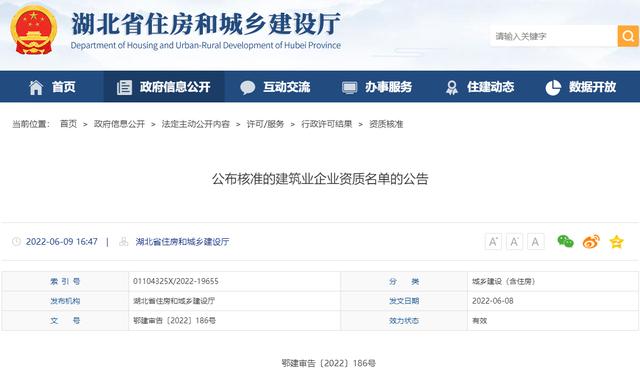
Task: Click the English department name subtitle
Action: point(206,45)
